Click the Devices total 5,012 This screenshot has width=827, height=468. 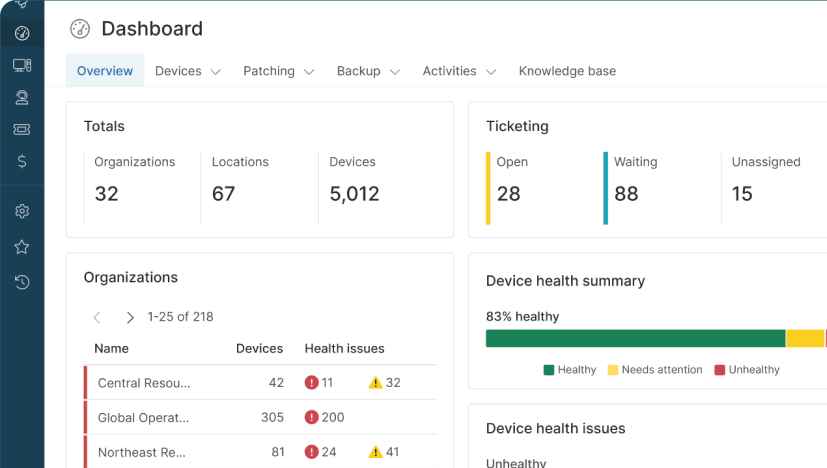point(354,194)
